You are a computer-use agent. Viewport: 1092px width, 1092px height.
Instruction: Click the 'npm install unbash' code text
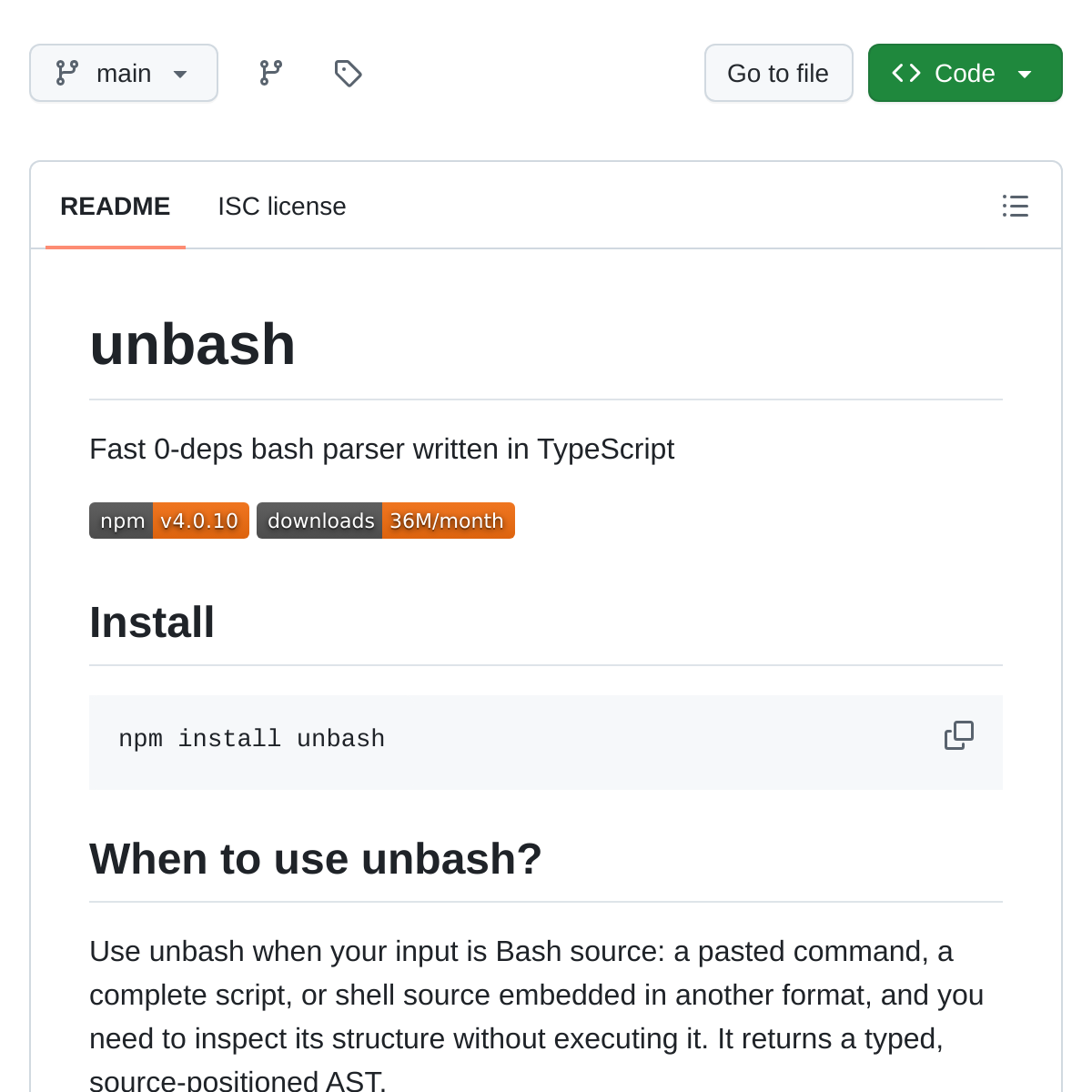click(x=252, y=739)
